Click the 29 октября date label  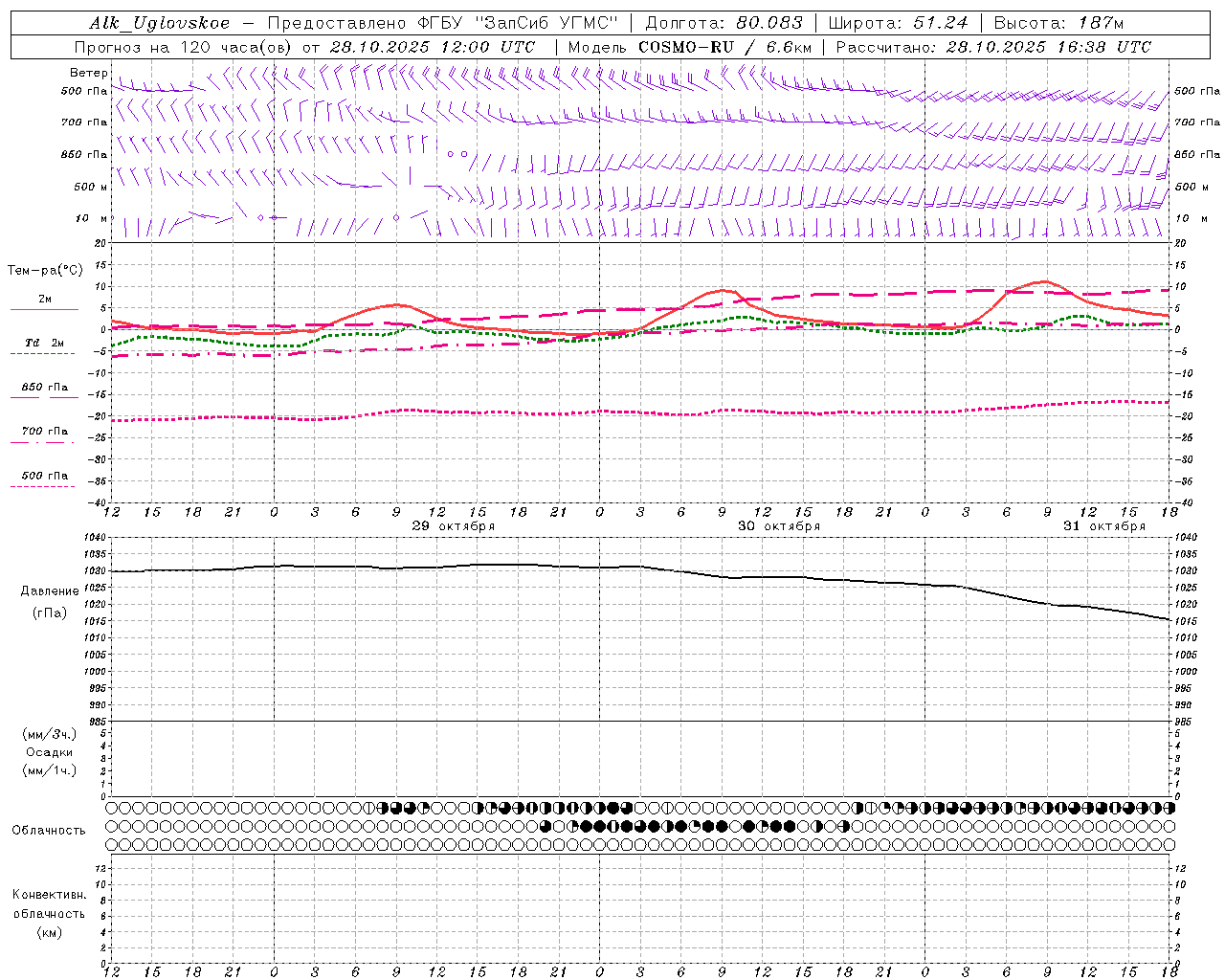click(x=454, y=526)
